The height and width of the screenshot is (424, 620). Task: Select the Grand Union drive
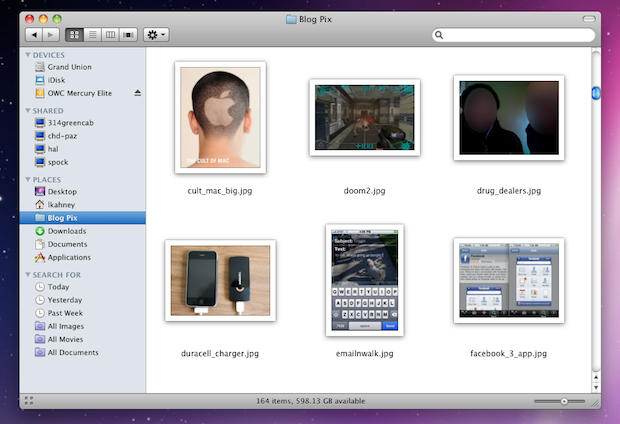(x=70, y=67)
